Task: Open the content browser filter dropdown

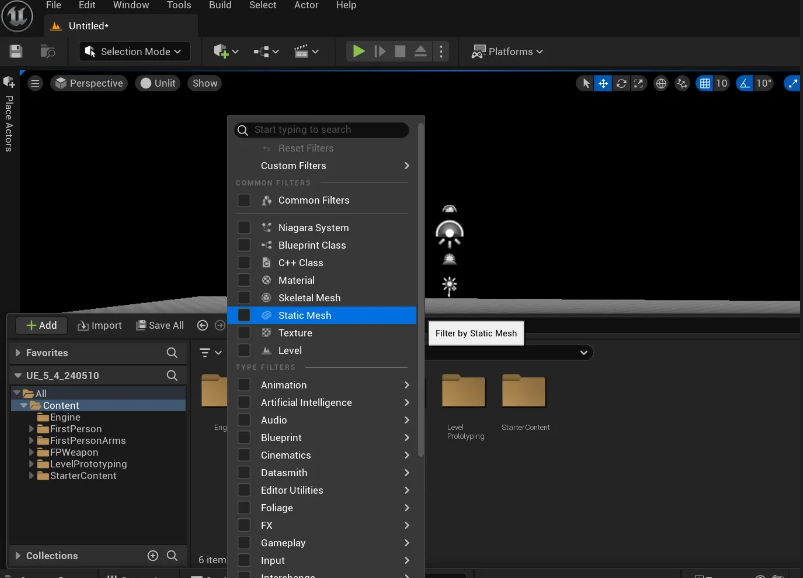Action: (210, 352)
